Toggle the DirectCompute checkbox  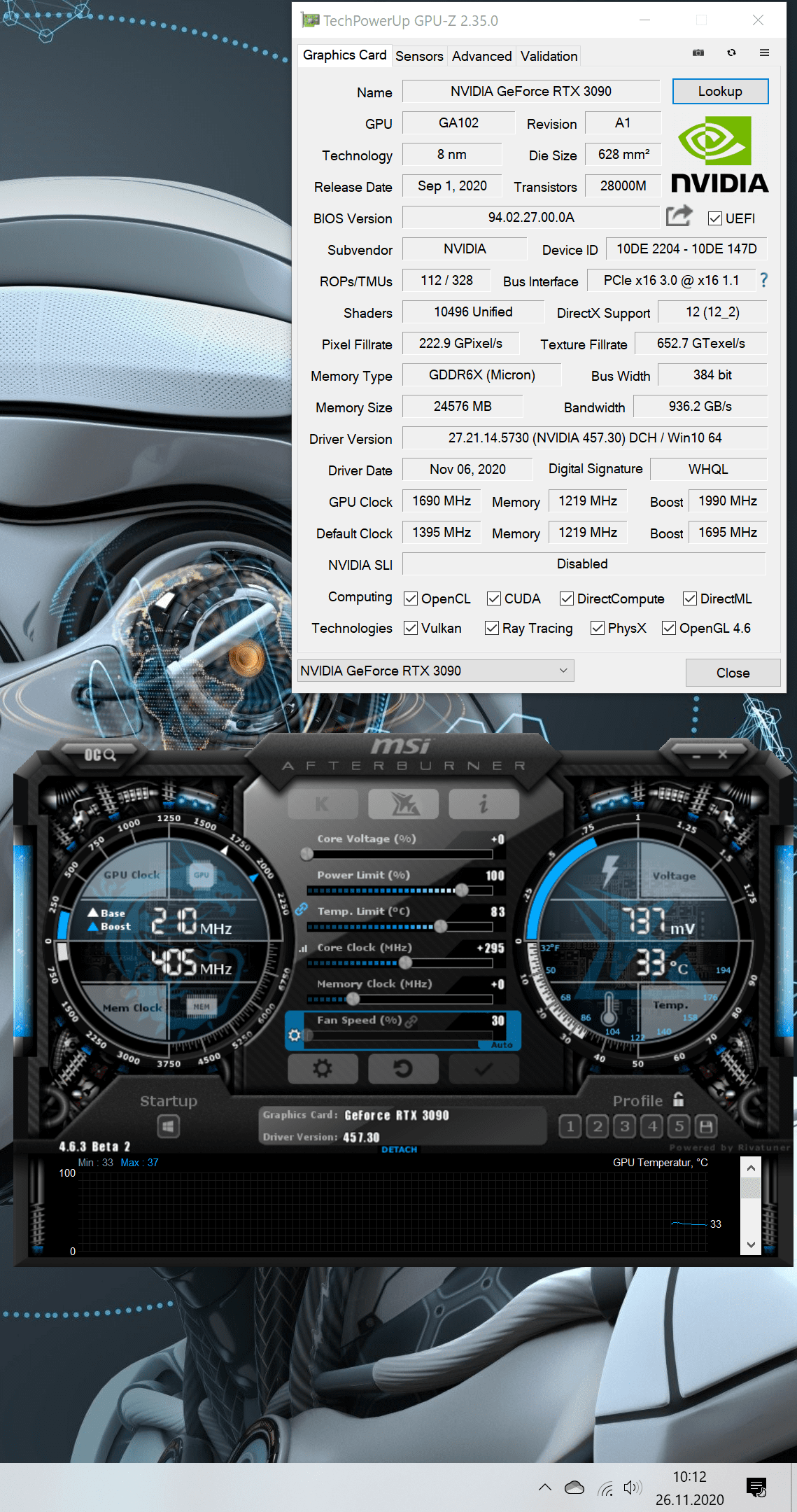(567, 598)
